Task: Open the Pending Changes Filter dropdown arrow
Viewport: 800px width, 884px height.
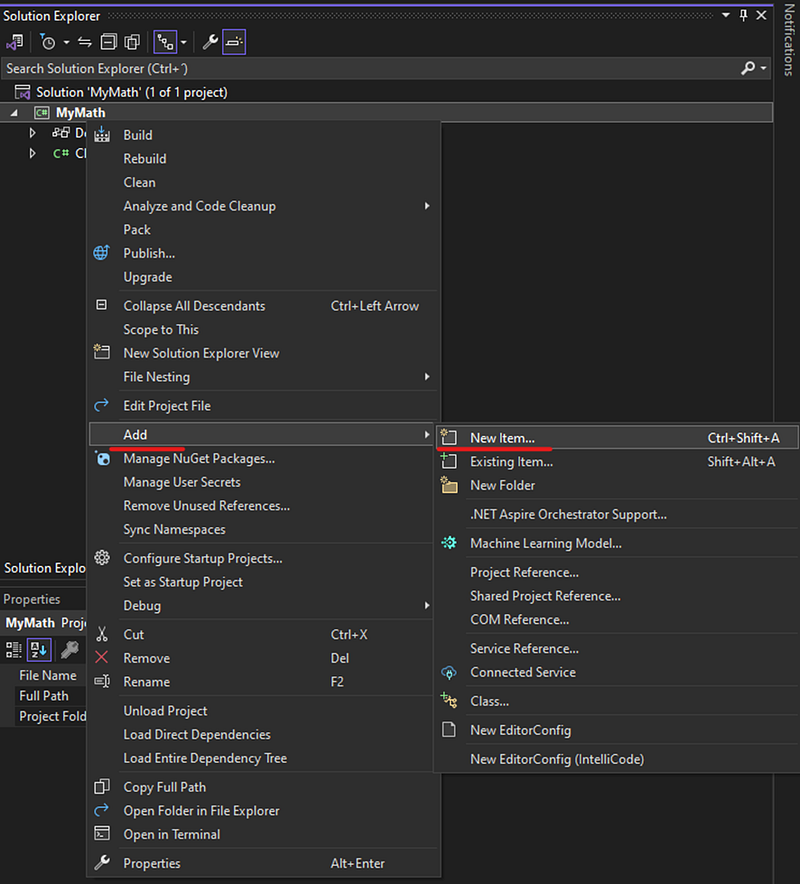Action: [x=67, y=42]
